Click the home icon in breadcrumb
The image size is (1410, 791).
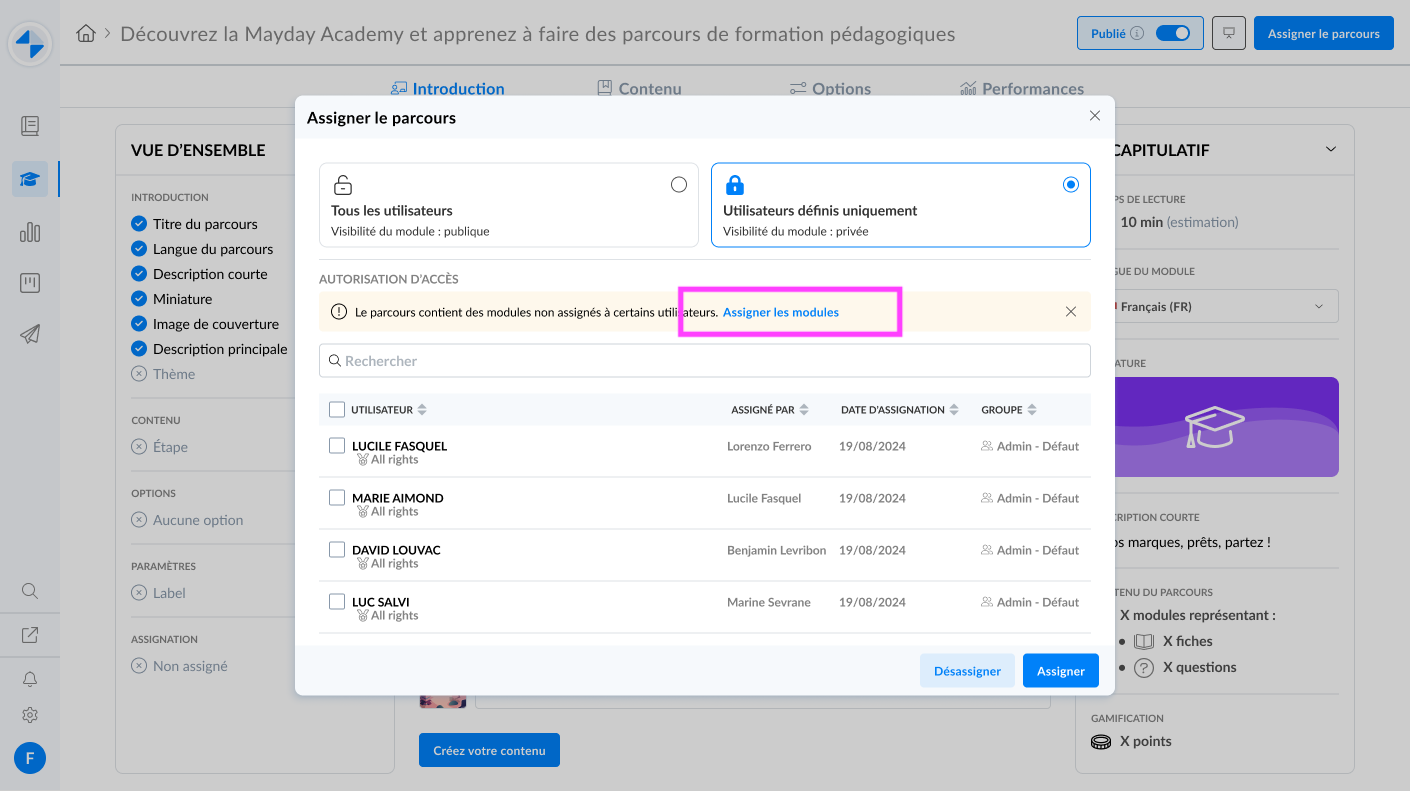86,34
